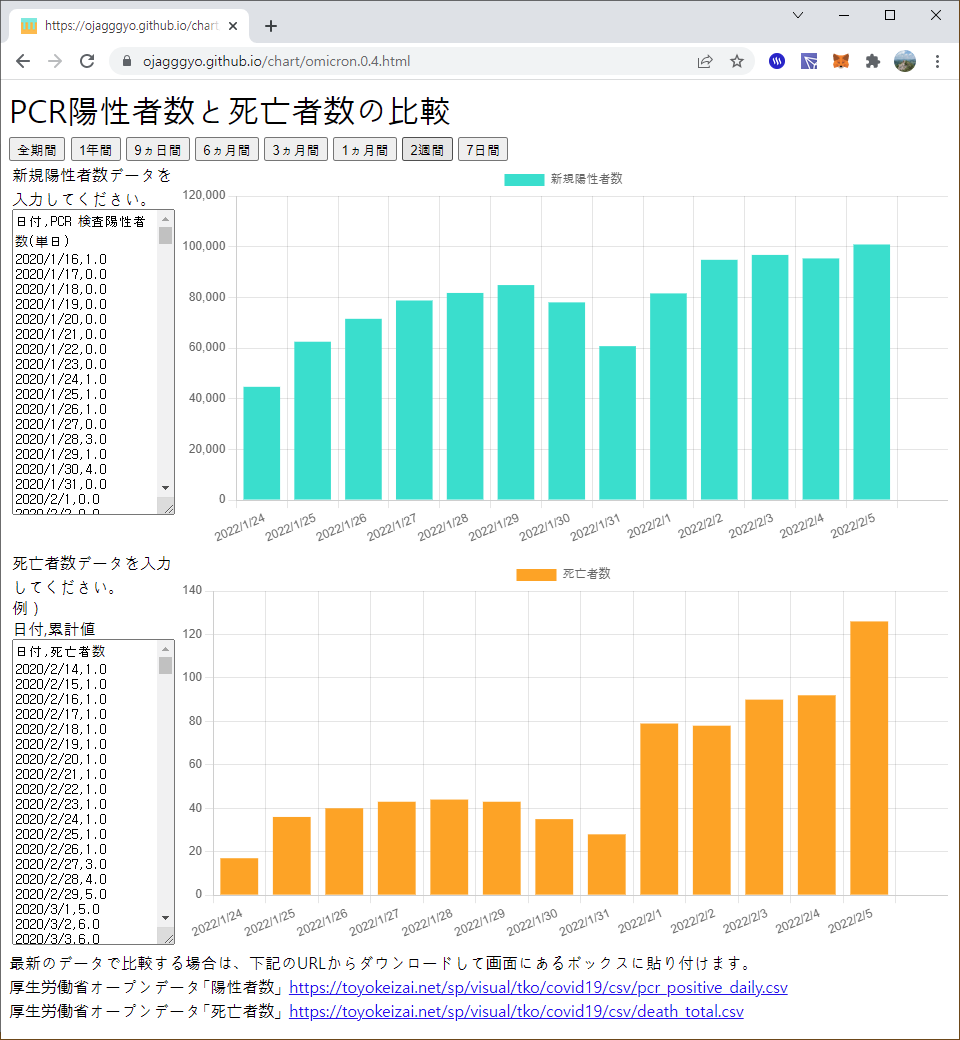Close the ojagggyo.github.io tab
The image size is (960, 1040).
pos(233,27)
